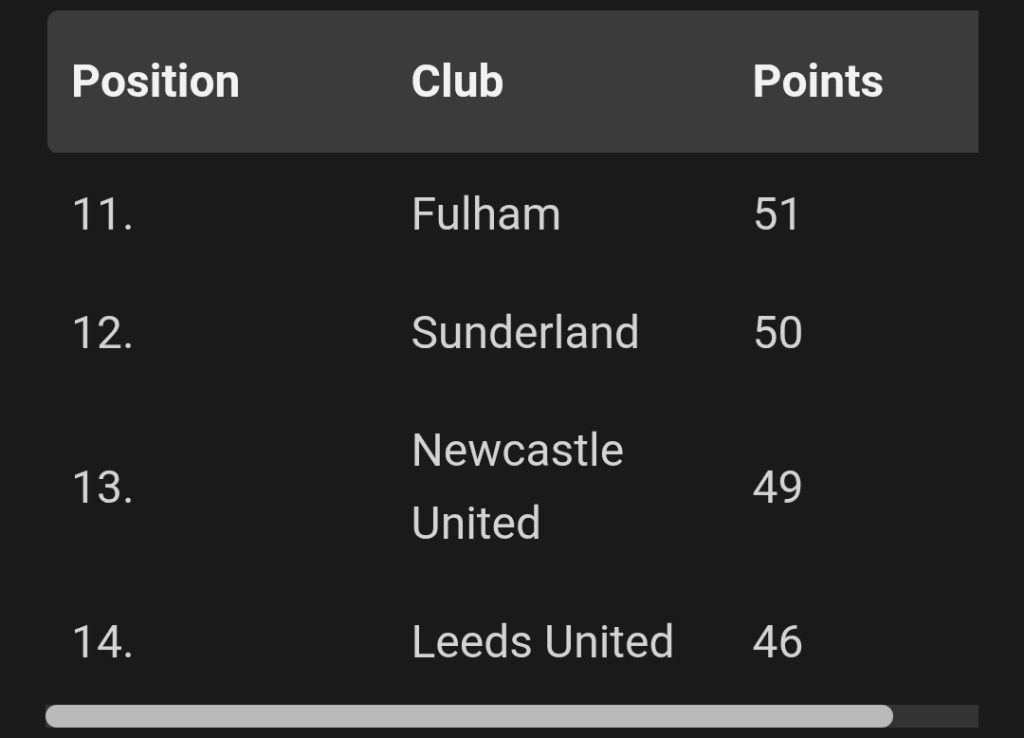This screenshot has height=738, width=1024.
Task: Select the Fulham club name
Action: [486, 214]
